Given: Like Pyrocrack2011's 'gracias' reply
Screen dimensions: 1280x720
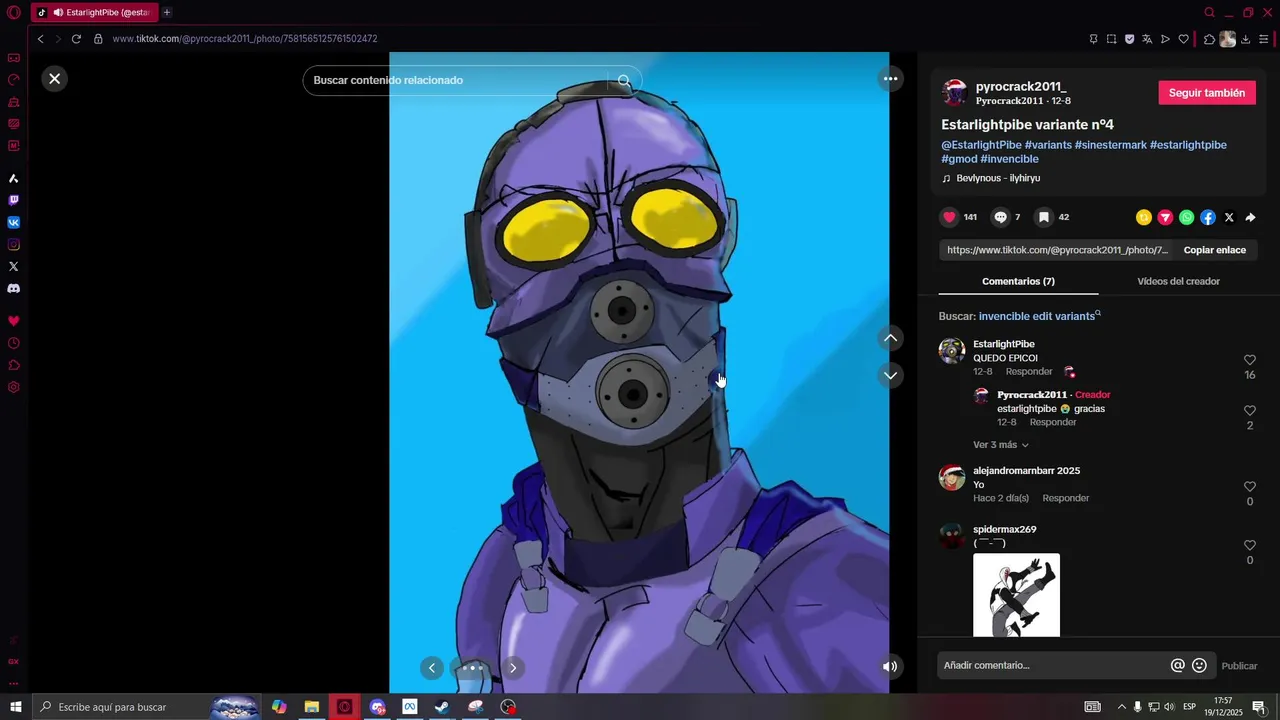Looking at the screenshot, I should [1249, 411].
